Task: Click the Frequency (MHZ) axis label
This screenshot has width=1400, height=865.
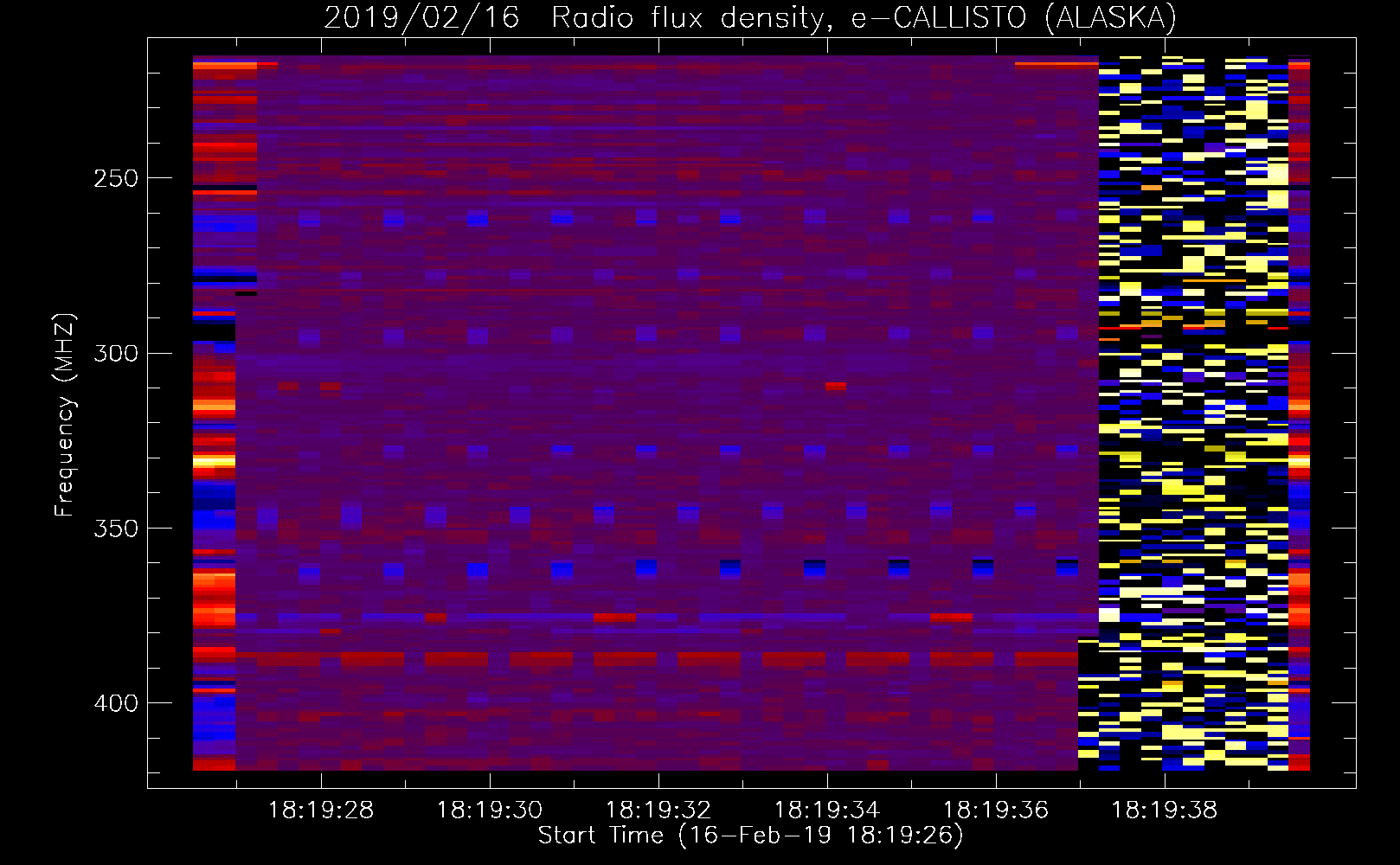Action: coord(65,414)
